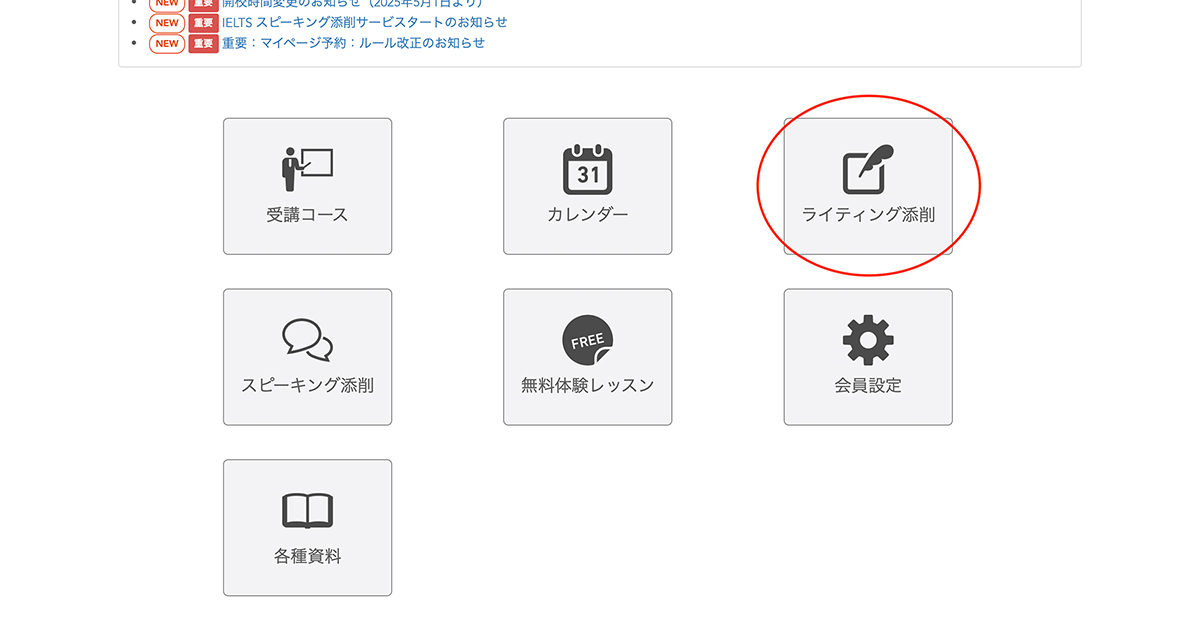Click the instructor whiteboard icon for 受講コース
Viewport: 1200px width, 630px height.
coord(307,170)
